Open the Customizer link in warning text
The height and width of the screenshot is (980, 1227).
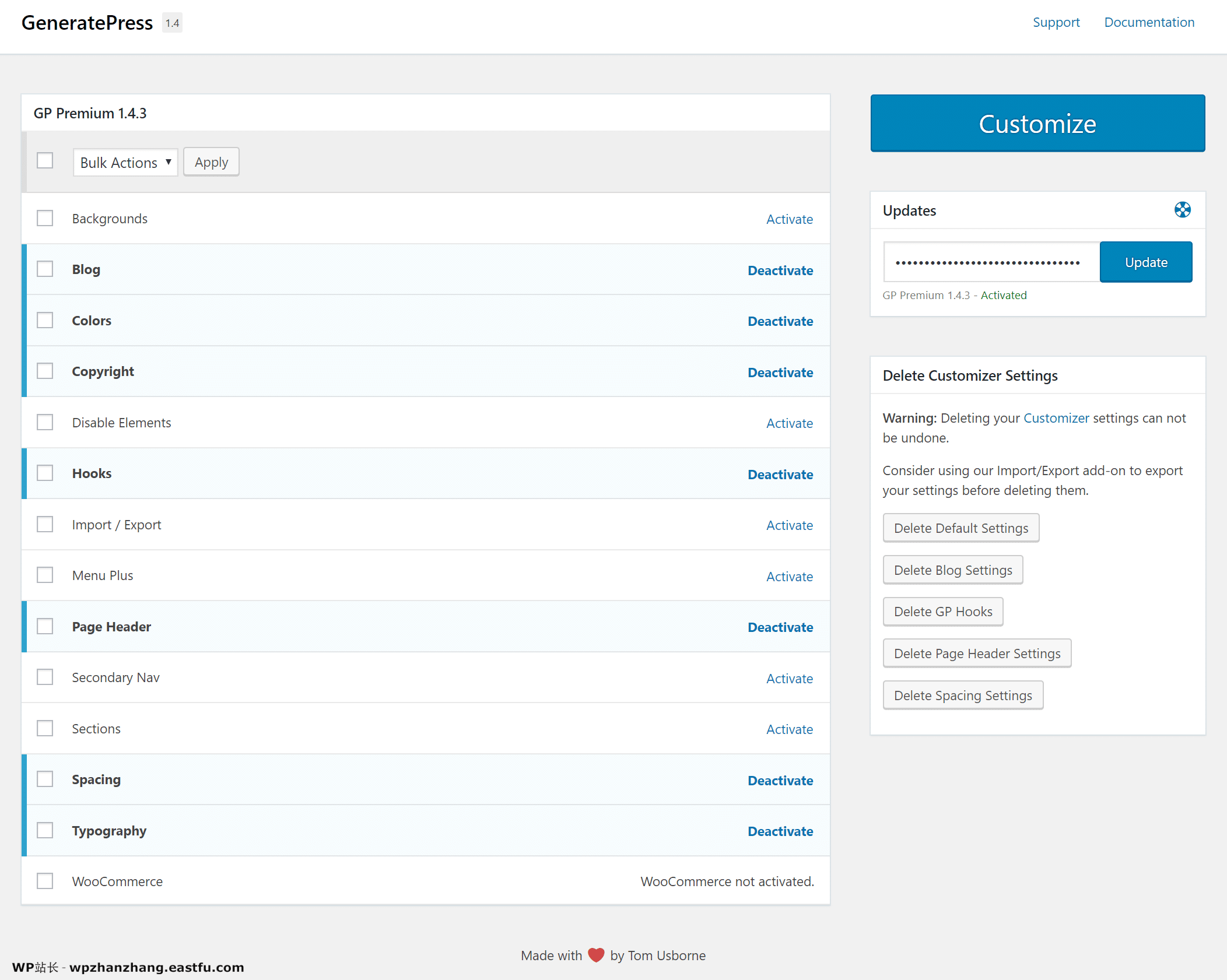point(1056,418)
